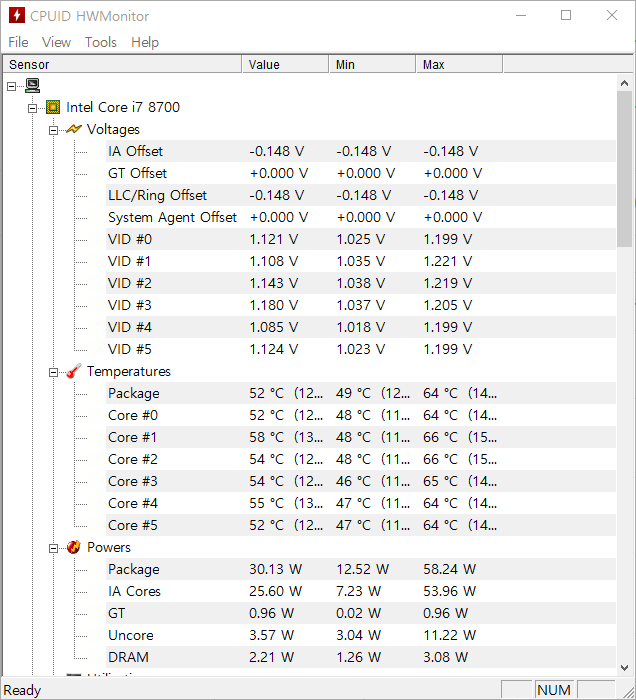This screenshot has width=636, height=700.
Task: Collapse the Intel Core i7 8700 node
Action: click(x=32, y=108)
